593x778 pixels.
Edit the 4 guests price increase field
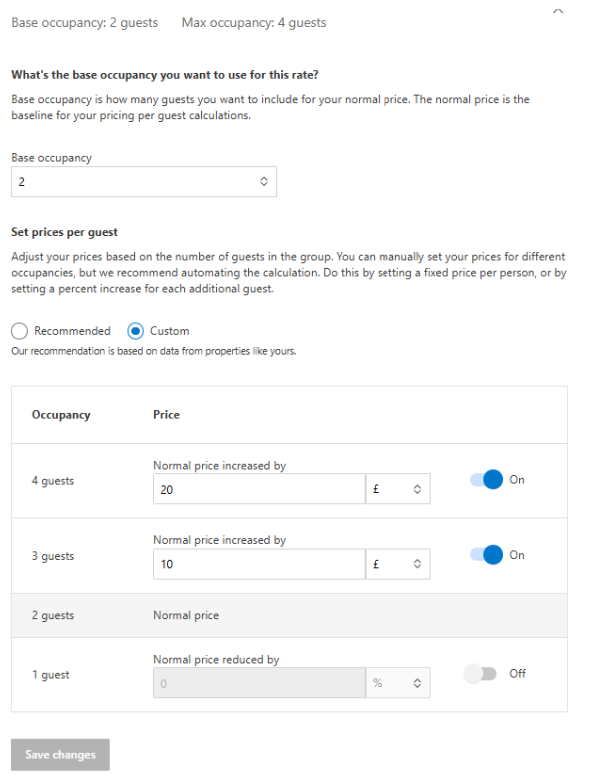pyautogui.click(x=259, y=489)
